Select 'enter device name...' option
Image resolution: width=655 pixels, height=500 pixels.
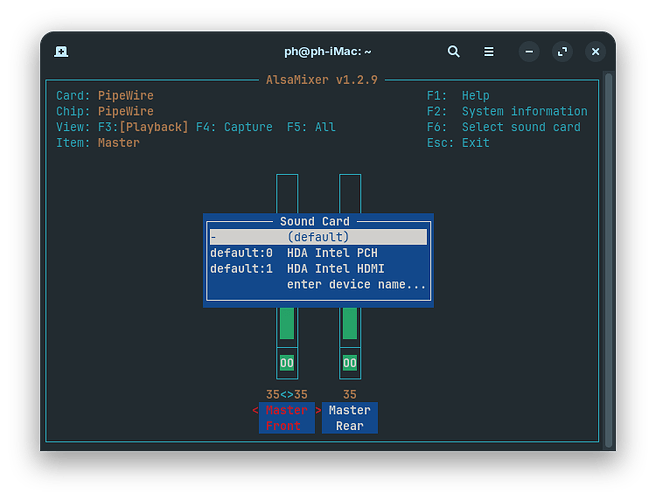pyautogui.click(x=356, y=284)
